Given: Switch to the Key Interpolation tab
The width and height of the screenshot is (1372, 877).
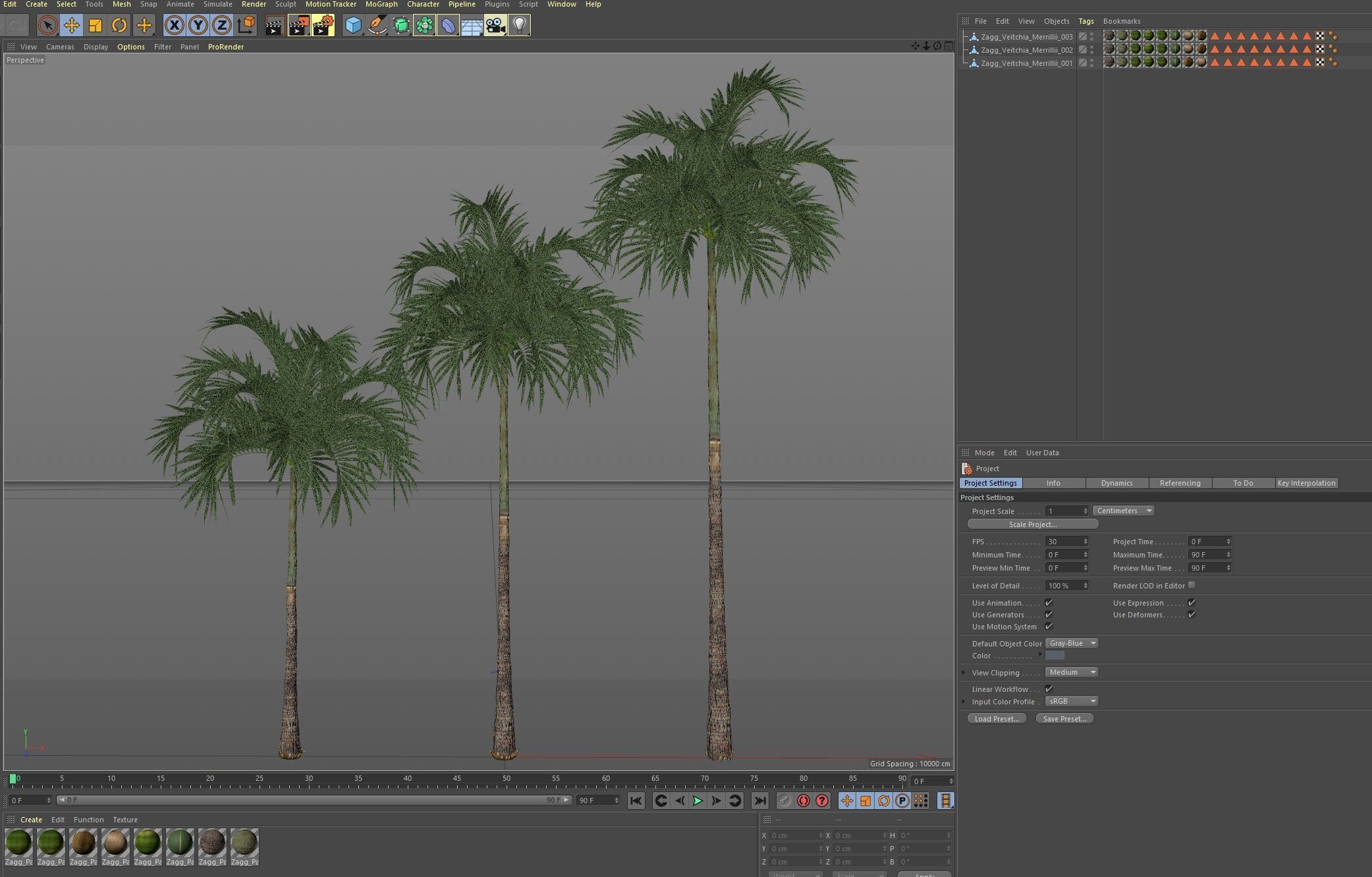Looking at the screenshot, I should pyautogui.click(x=1307, y=483).
